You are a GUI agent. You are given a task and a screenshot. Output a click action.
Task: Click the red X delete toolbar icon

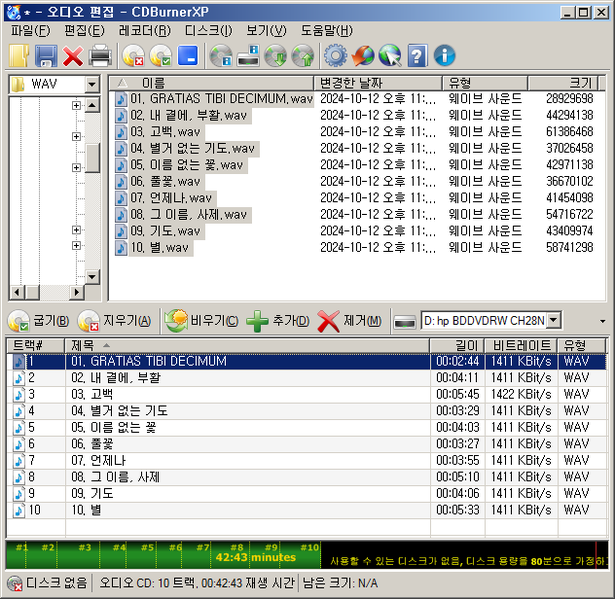tap(73, 56)
